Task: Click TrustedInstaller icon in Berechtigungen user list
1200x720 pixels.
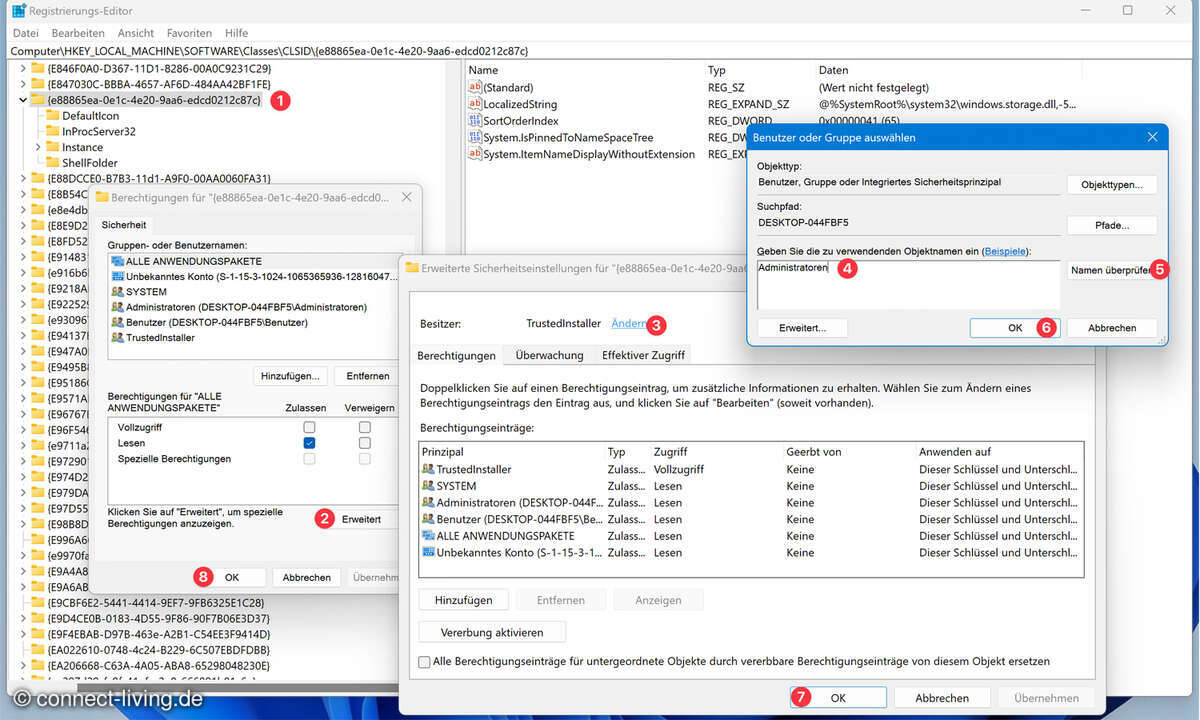Action: coord(118,338)
